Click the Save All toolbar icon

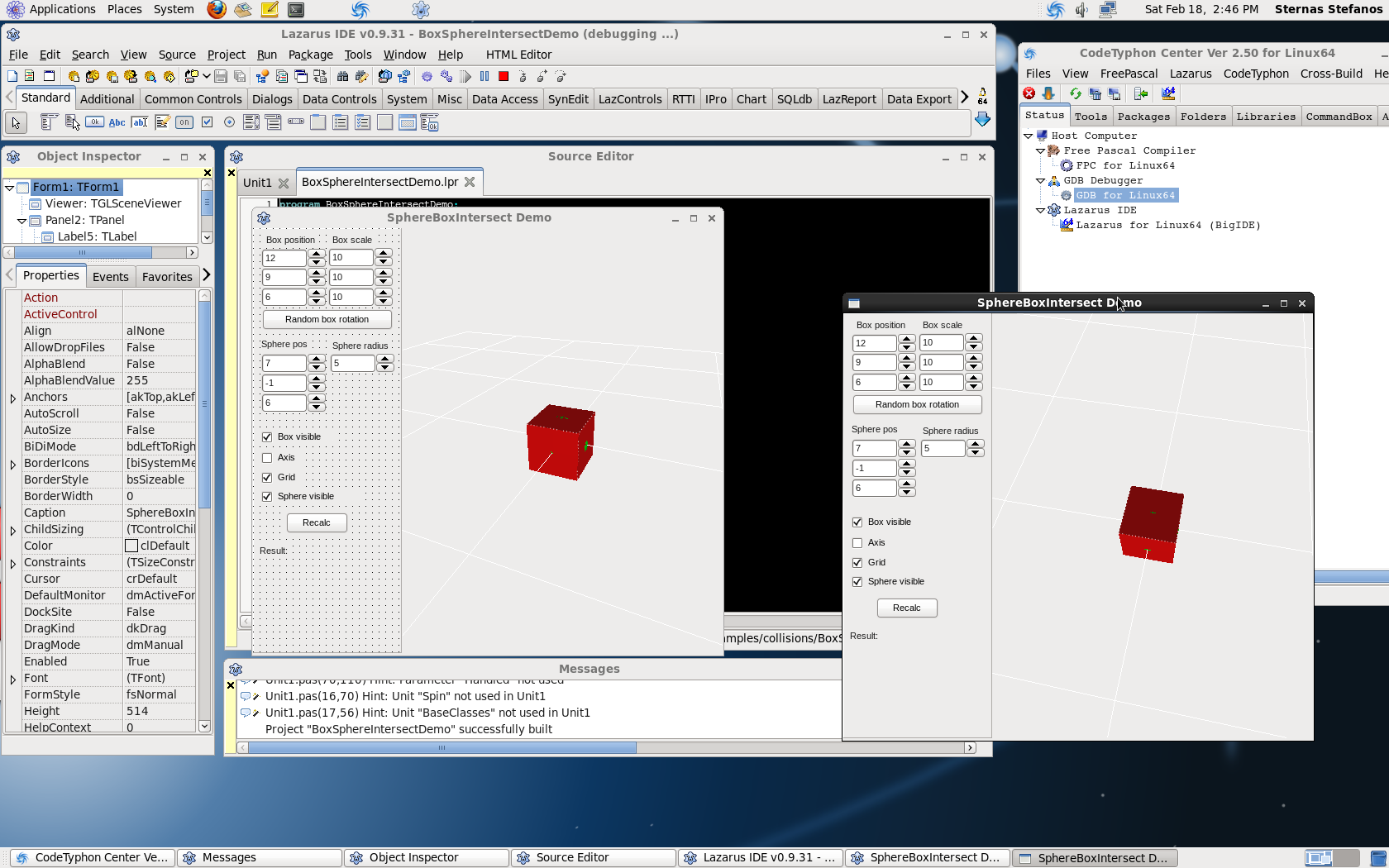pyautogui.click(x=240, y=76)
